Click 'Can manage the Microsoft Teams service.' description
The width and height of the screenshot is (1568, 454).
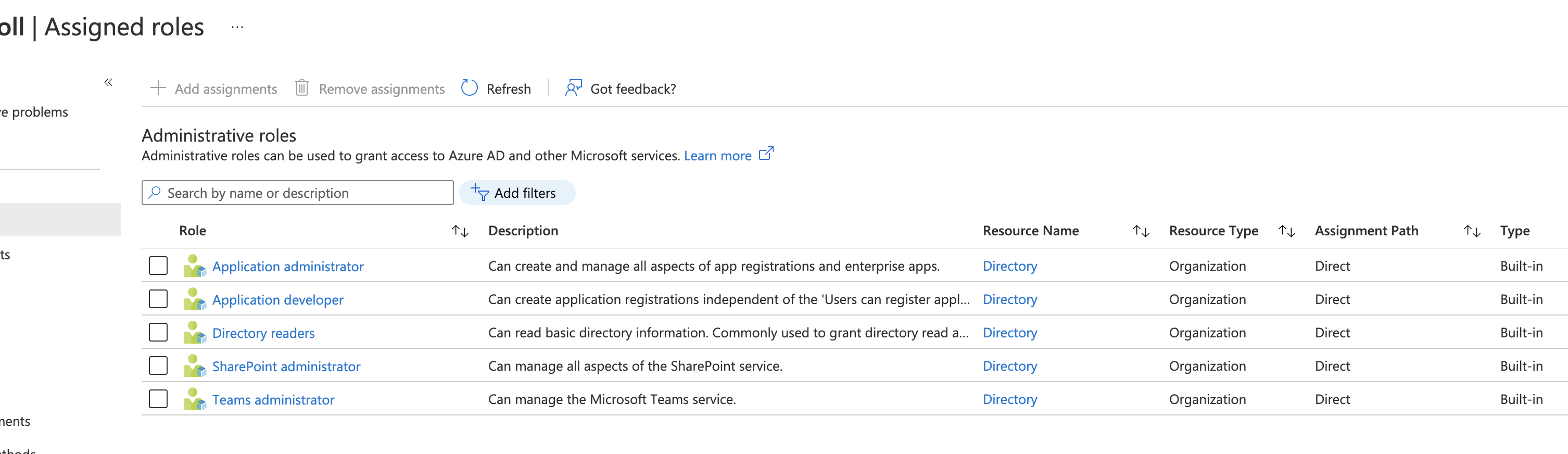pos(612,399)
